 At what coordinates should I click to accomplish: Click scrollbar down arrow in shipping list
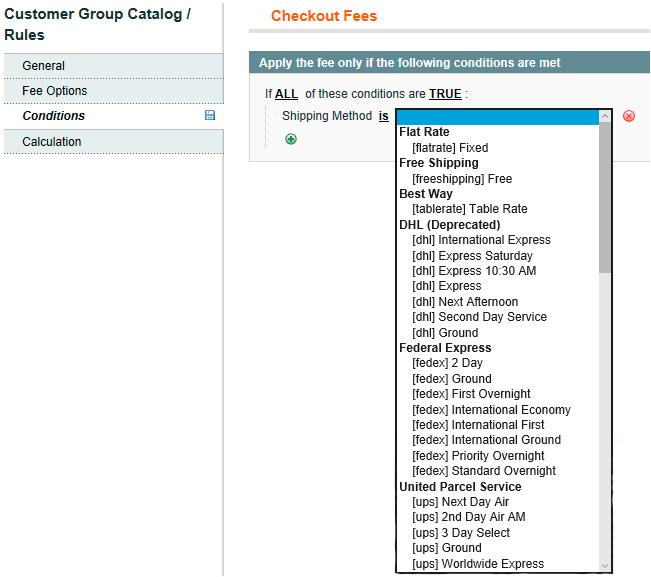point(605,565)
